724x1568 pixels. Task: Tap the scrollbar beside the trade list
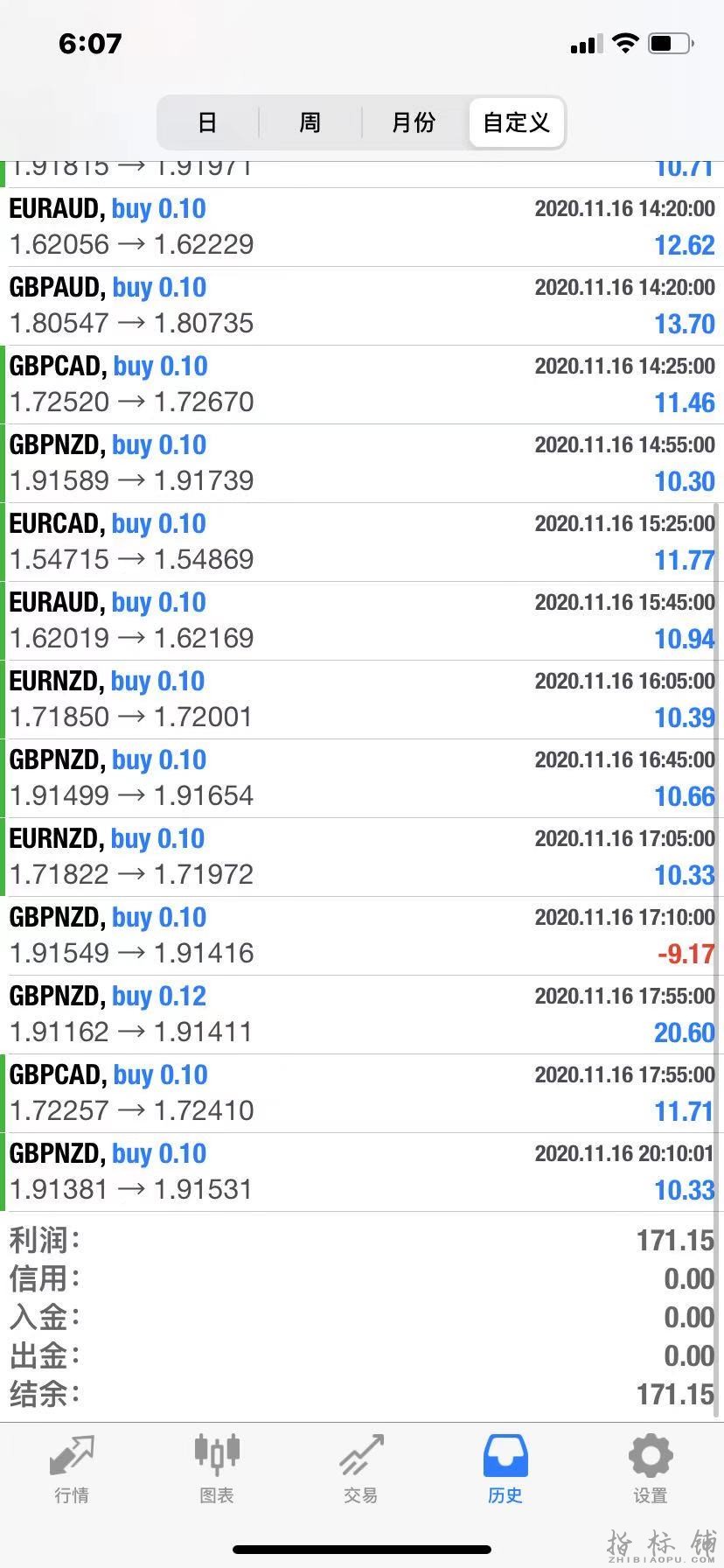tap(719, 875)
